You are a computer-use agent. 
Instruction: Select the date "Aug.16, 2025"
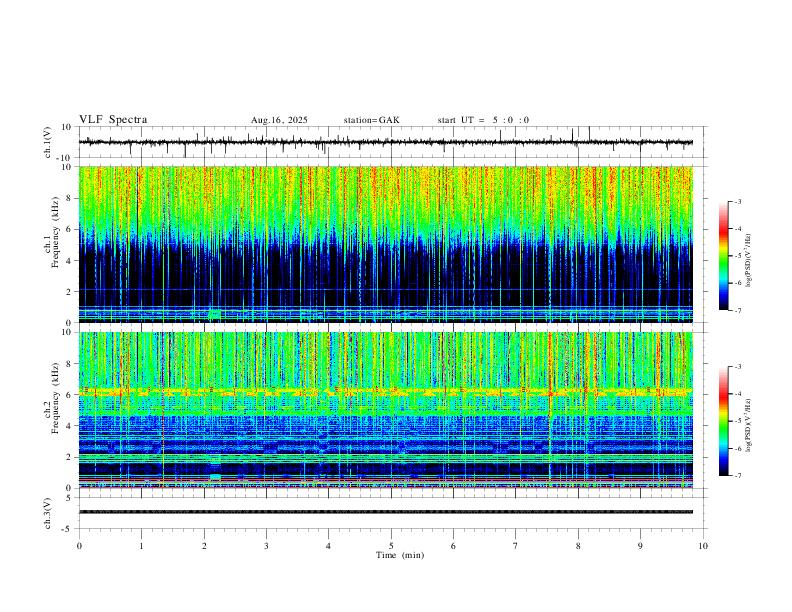pos(279,120)
